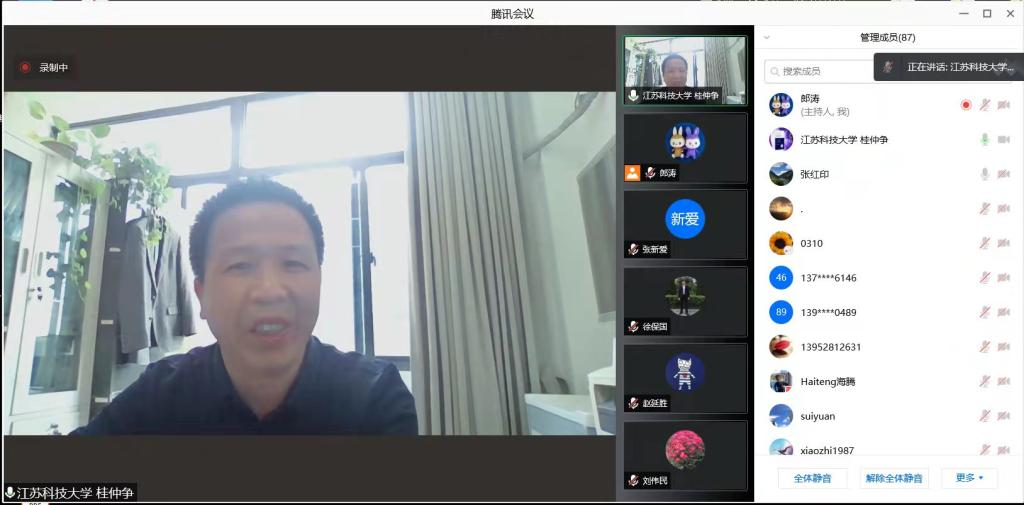Click the recording indicator icon beside 郎涛

pyautogui.click(x=965, y=105)
